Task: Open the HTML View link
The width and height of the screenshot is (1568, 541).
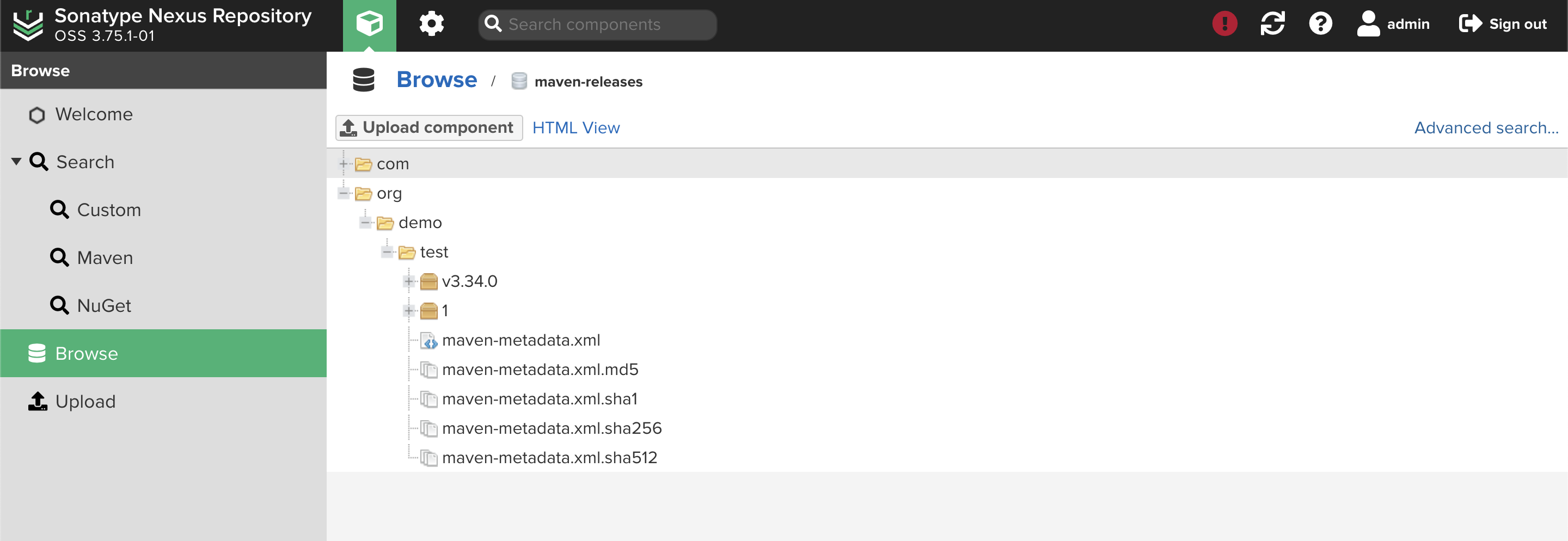Action: coord(575,128)
